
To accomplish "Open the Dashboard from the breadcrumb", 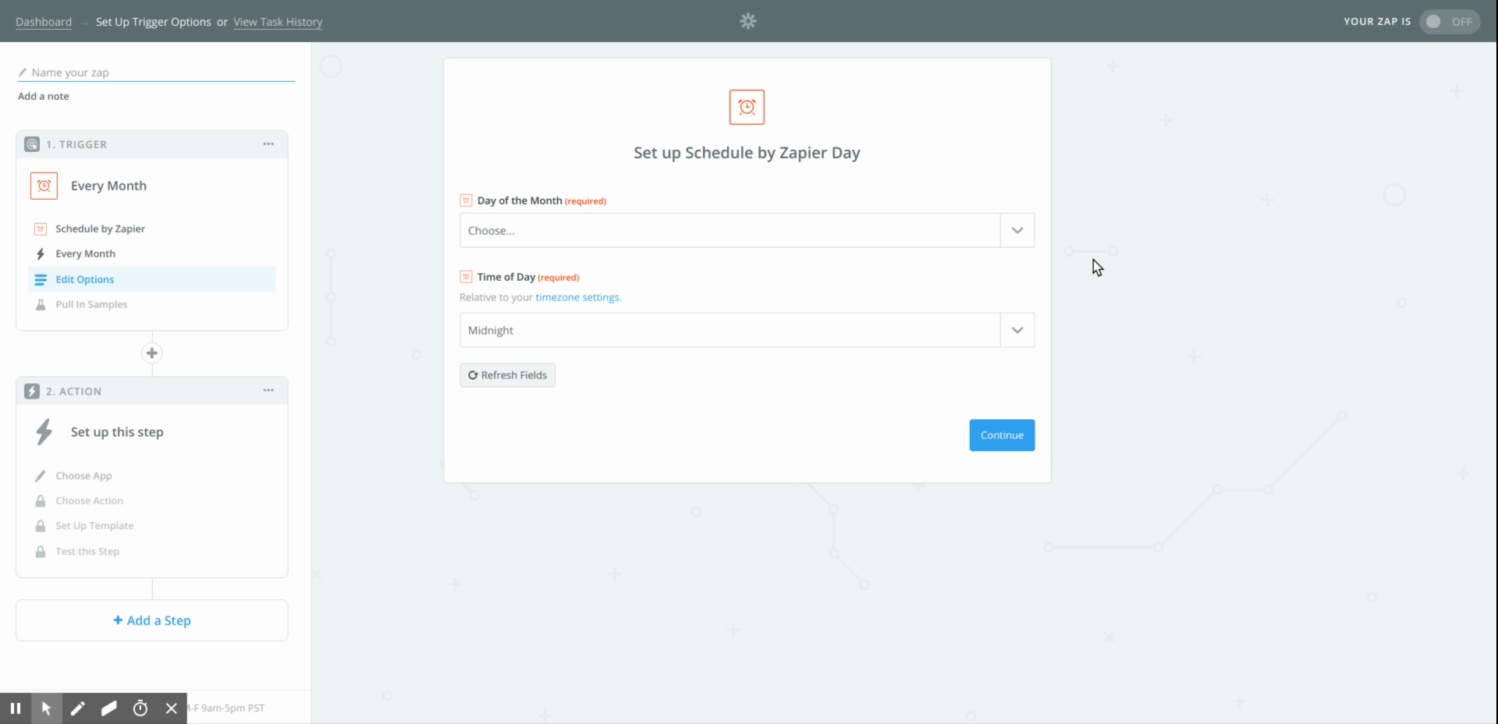I will (43, 21).
